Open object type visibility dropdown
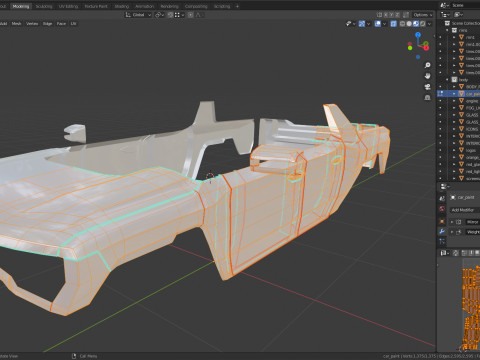The height and width of the screenshot is (360, 480). pyautogui.click(x=350, y=24)
